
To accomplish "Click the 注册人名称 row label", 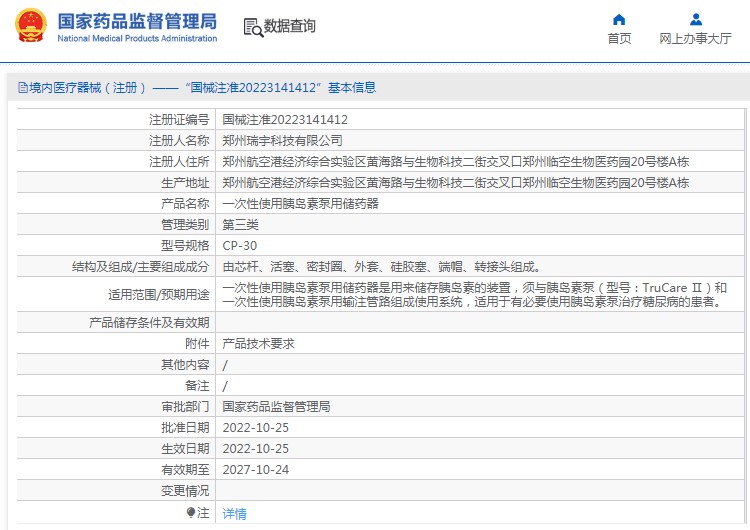I will point(179,141).
